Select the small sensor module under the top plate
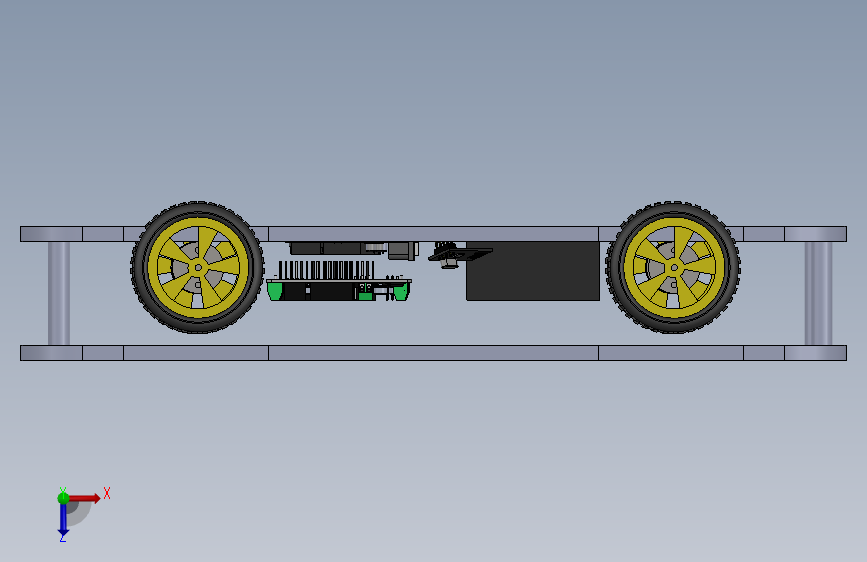The image size is (867, 562). tap(459, 254)
